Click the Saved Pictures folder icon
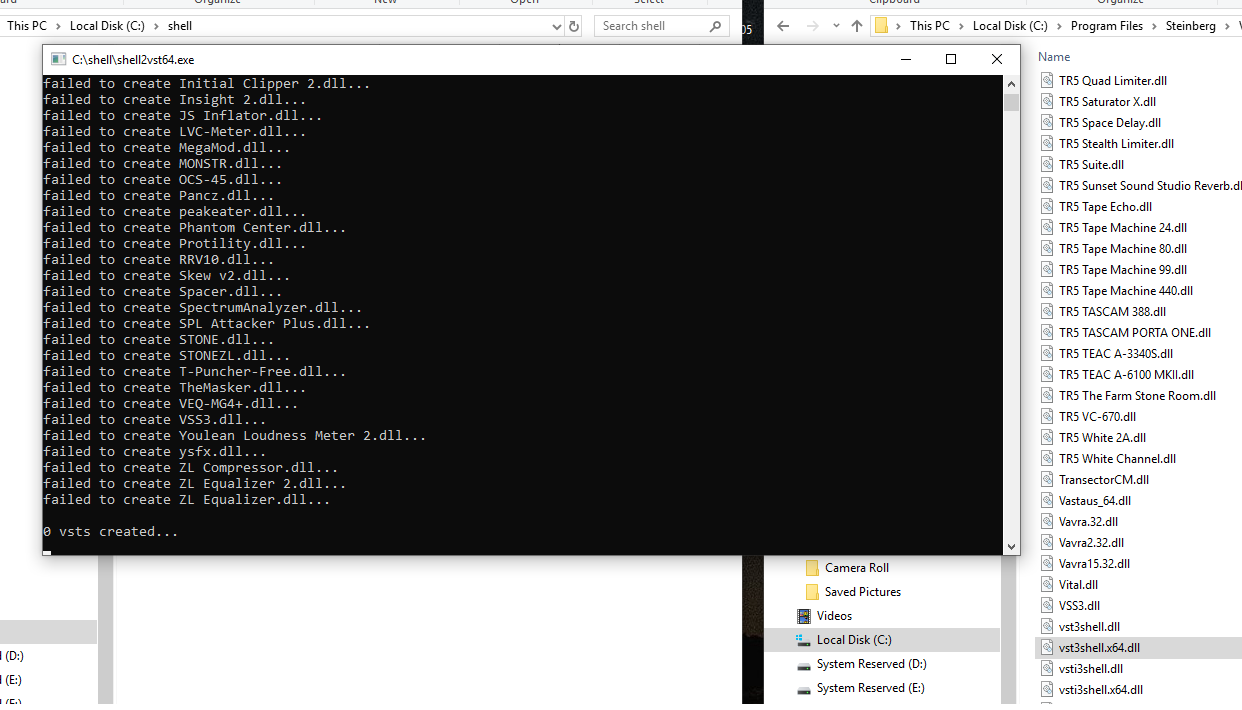The height and width of the screenshot is (710, 1242). point(812,592)
